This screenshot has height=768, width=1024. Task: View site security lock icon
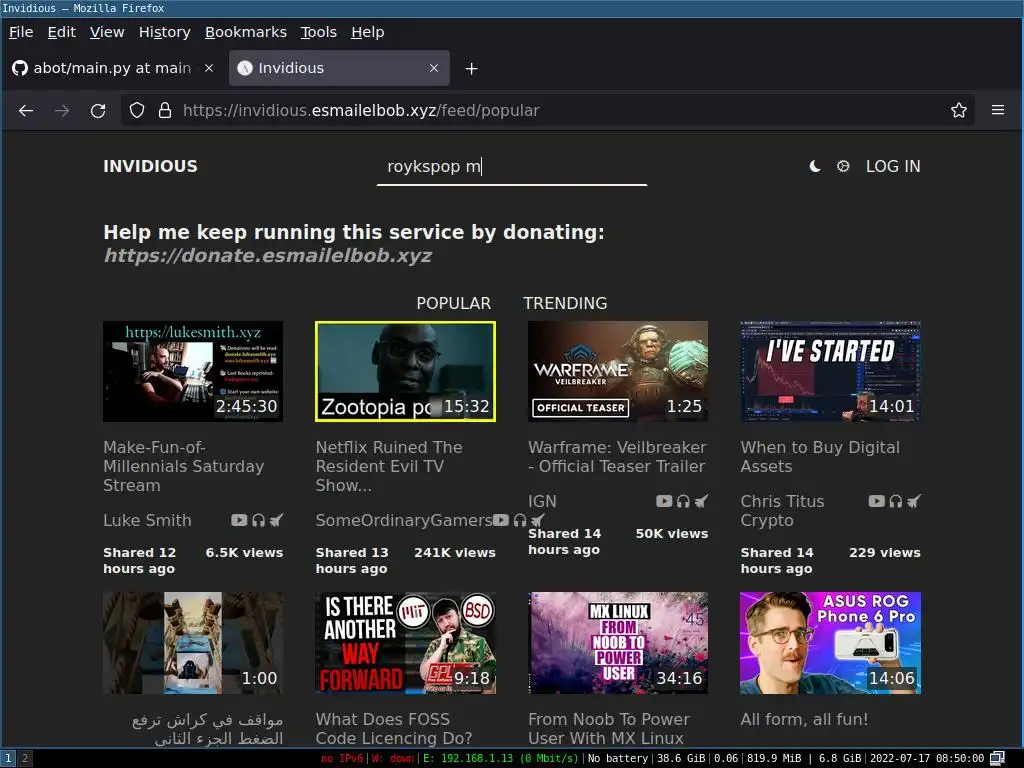click(x=165, y=110)
